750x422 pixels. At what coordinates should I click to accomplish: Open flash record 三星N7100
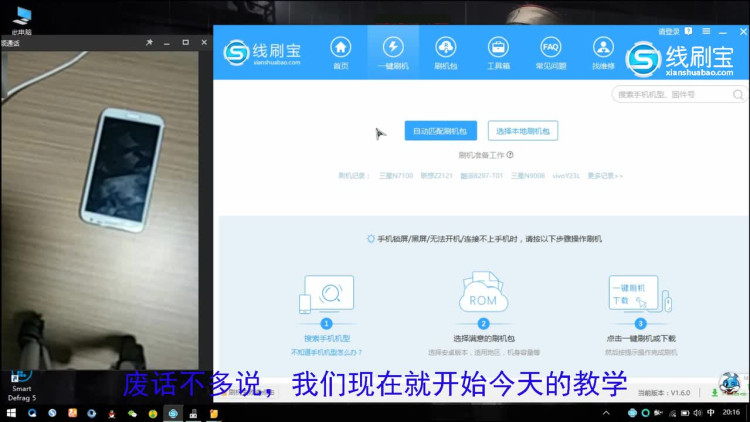click(396, 176)
